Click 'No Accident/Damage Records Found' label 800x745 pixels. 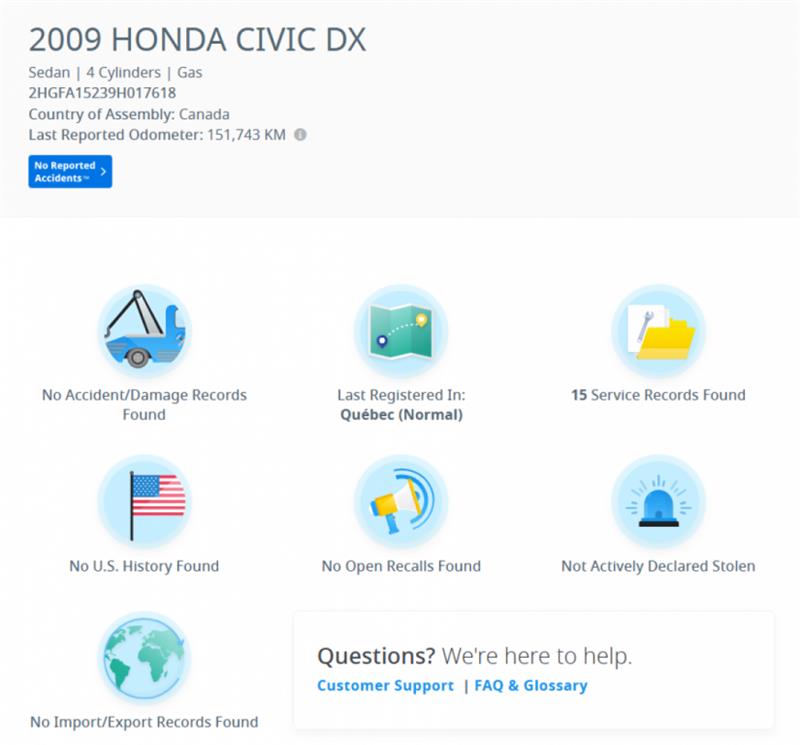[x=144, y=405]
